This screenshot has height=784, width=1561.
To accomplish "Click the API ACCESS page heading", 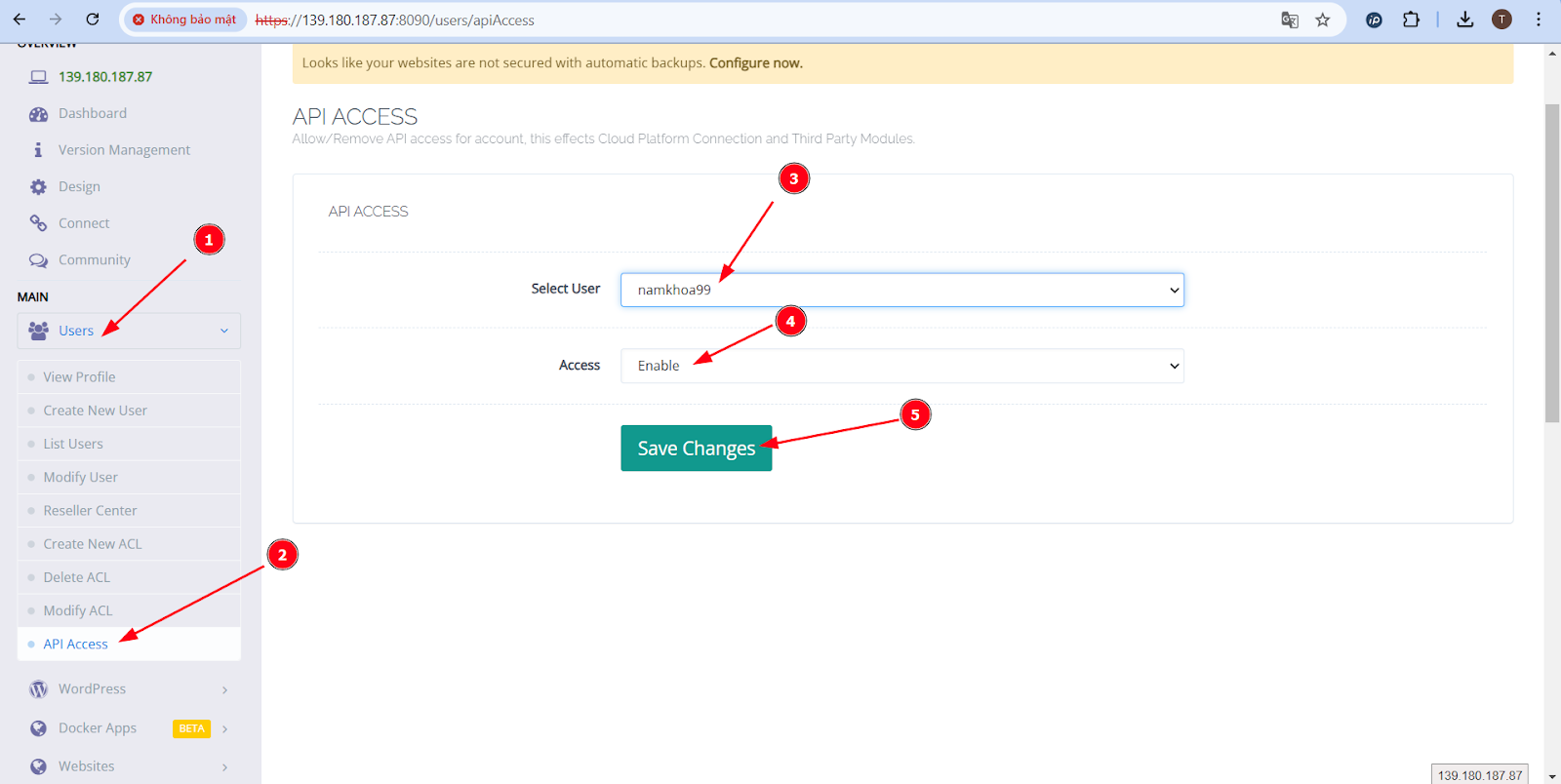I will [x=355, y=117].
